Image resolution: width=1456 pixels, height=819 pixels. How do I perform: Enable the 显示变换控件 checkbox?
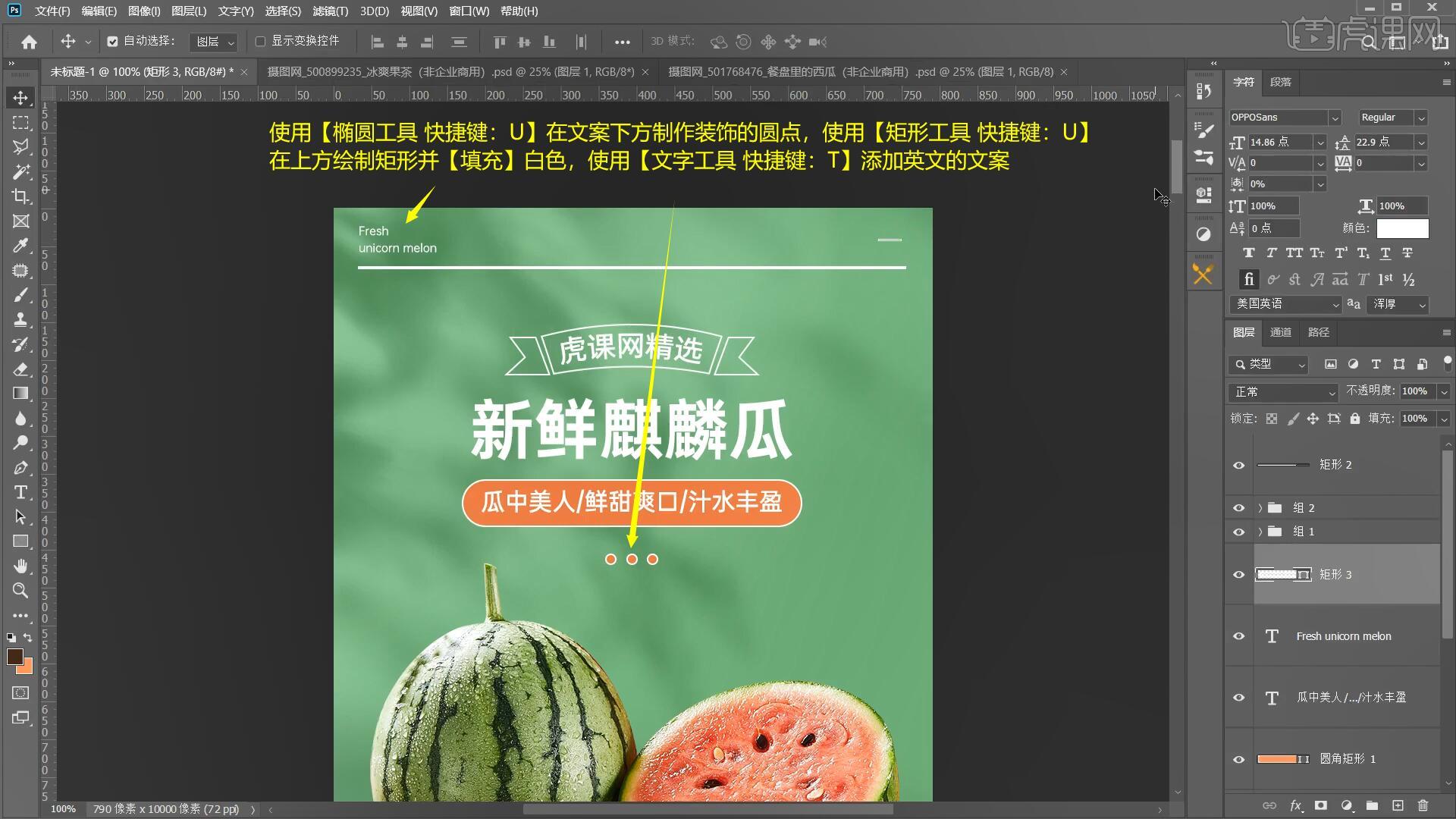[x=260, y=42]
